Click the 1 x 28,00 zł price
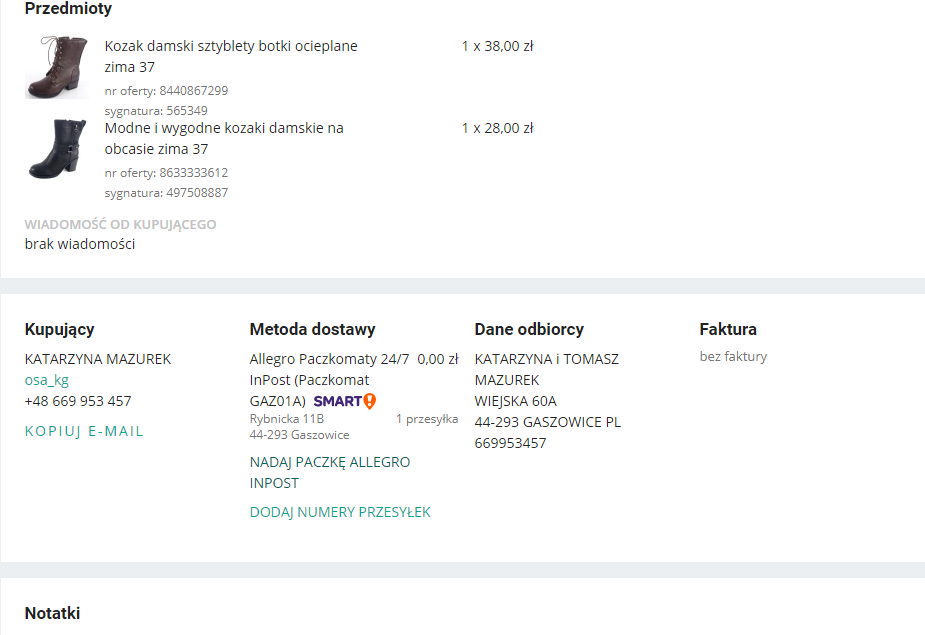 (x=497, y=128)
